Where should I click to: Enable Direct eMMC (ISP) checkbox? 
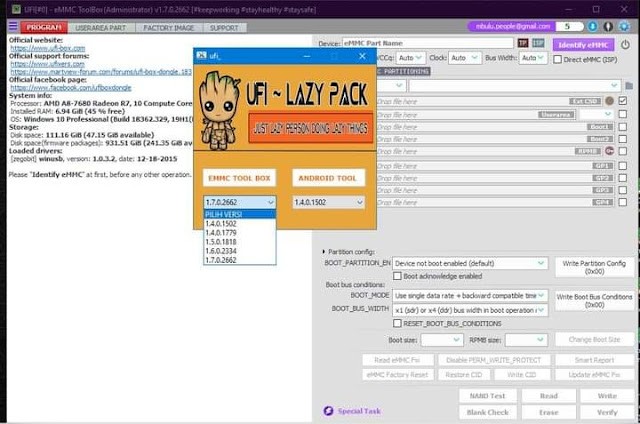point(558,60)
